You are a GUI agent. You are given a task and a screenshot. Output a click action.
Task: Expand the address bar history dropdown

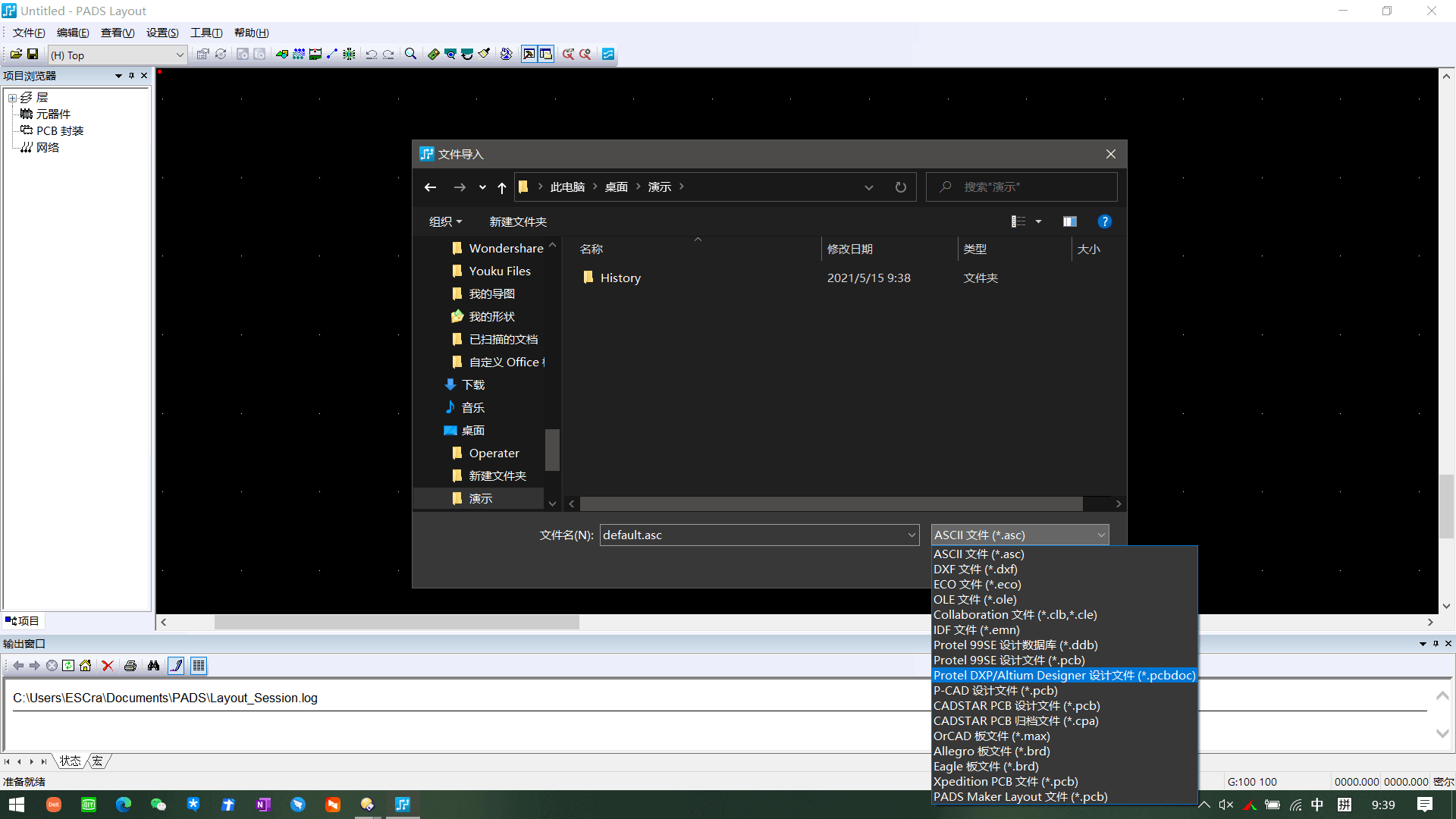click(x=869, y=187)
